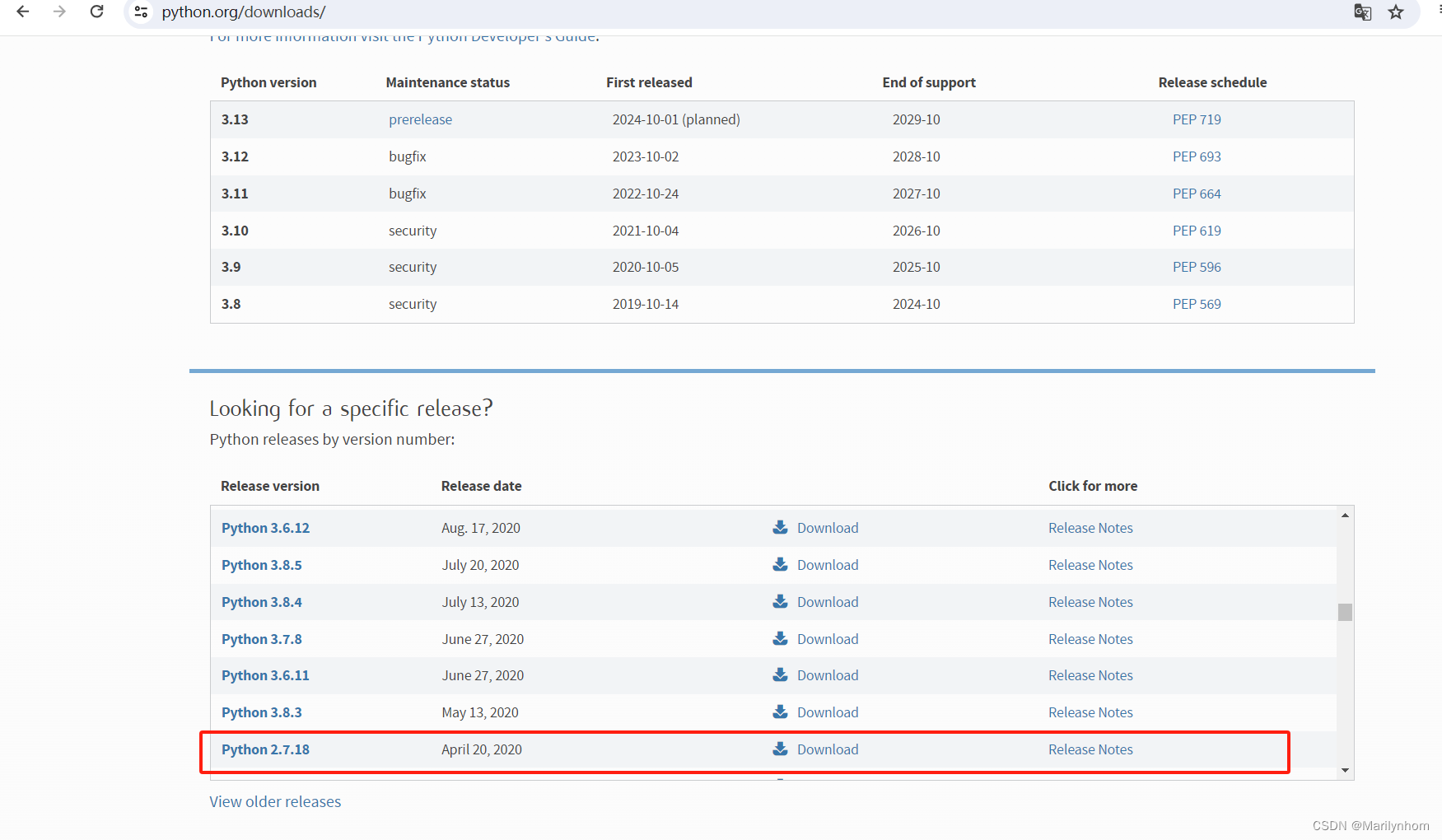The image size is (1442, 840).
Task: Open the Python 3.6.12 release page
Action: tap(265, 528)
